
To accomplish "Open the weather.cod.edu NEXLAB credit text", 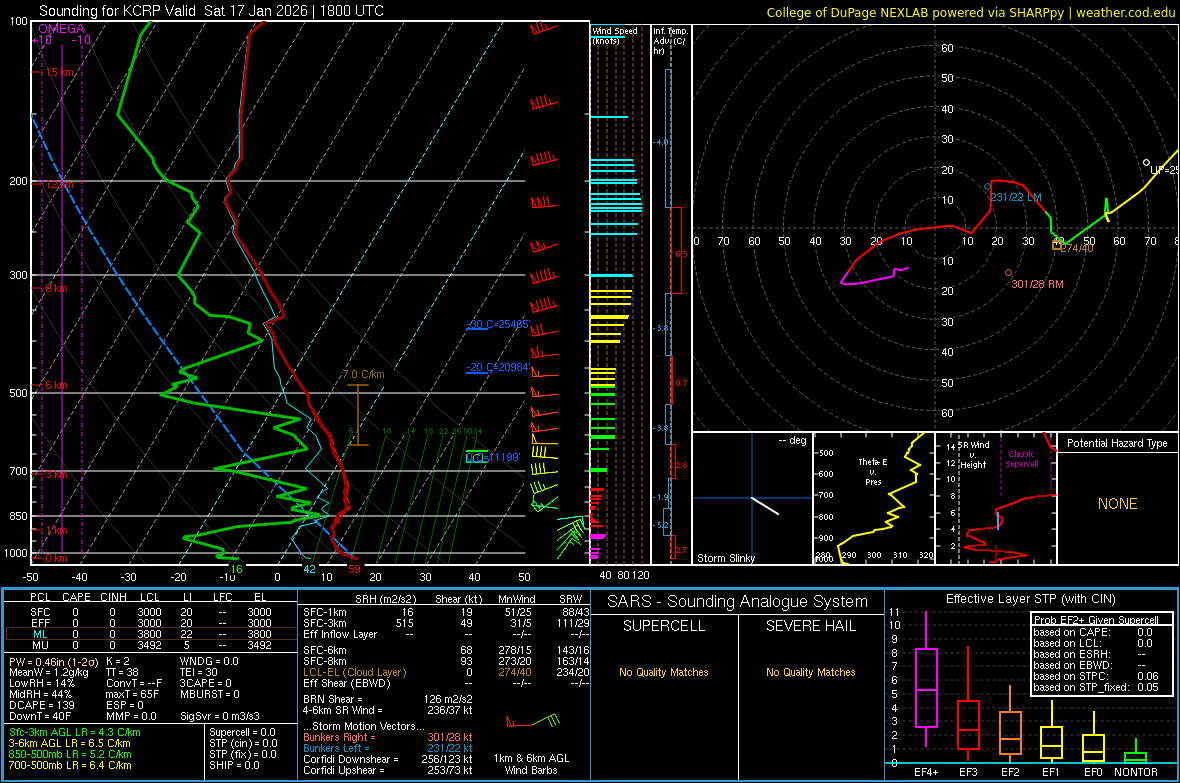I will (970, 12).
